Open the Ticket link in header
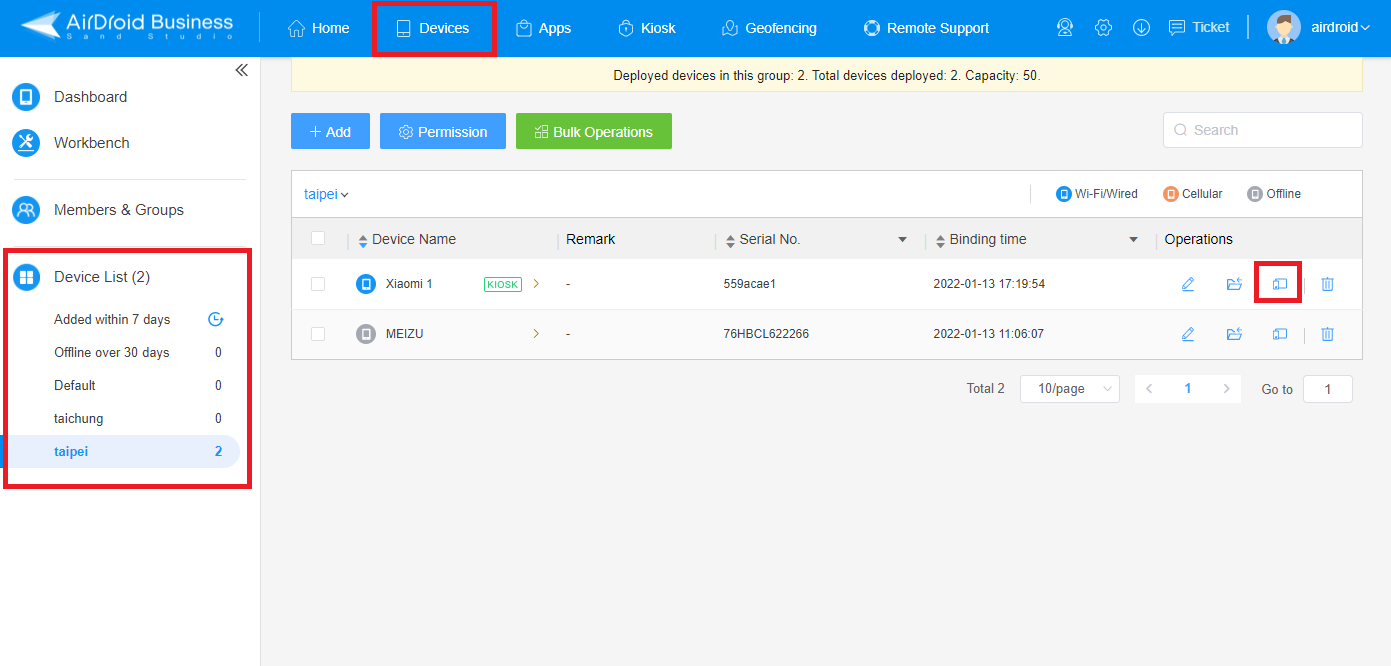This screenshot has width=1391, height=666. tap(1199, 28)
